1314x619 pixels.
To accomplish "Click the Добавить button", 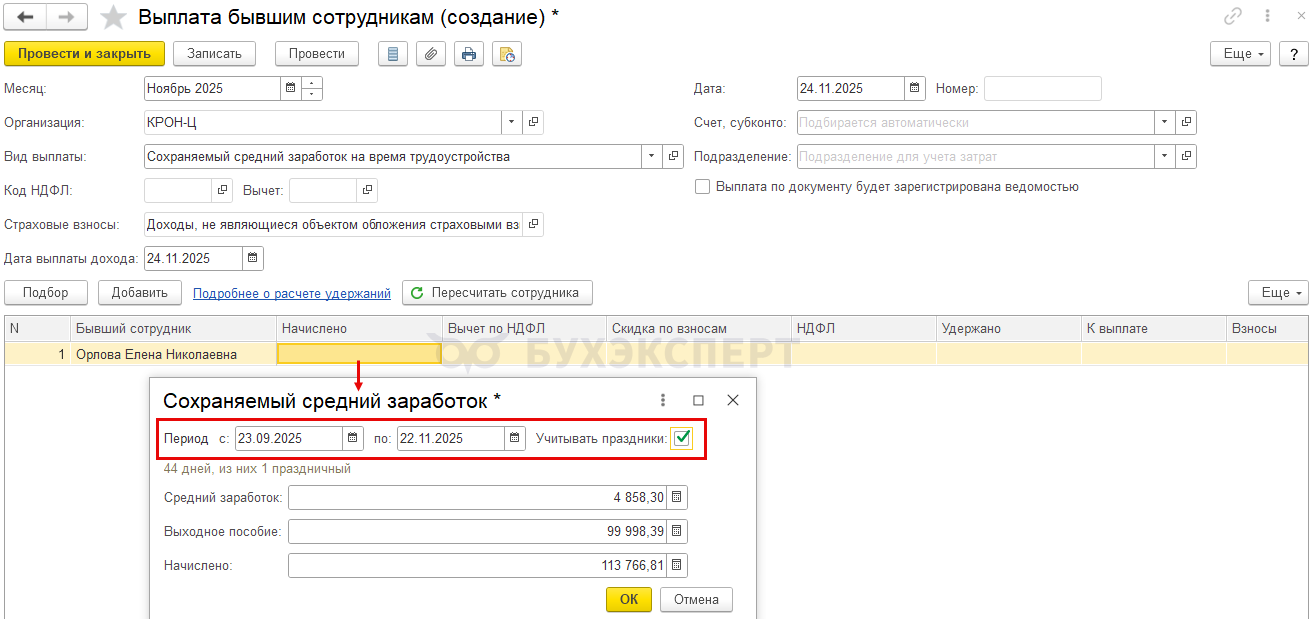I will pyautogui.click(x=139, y=293).
